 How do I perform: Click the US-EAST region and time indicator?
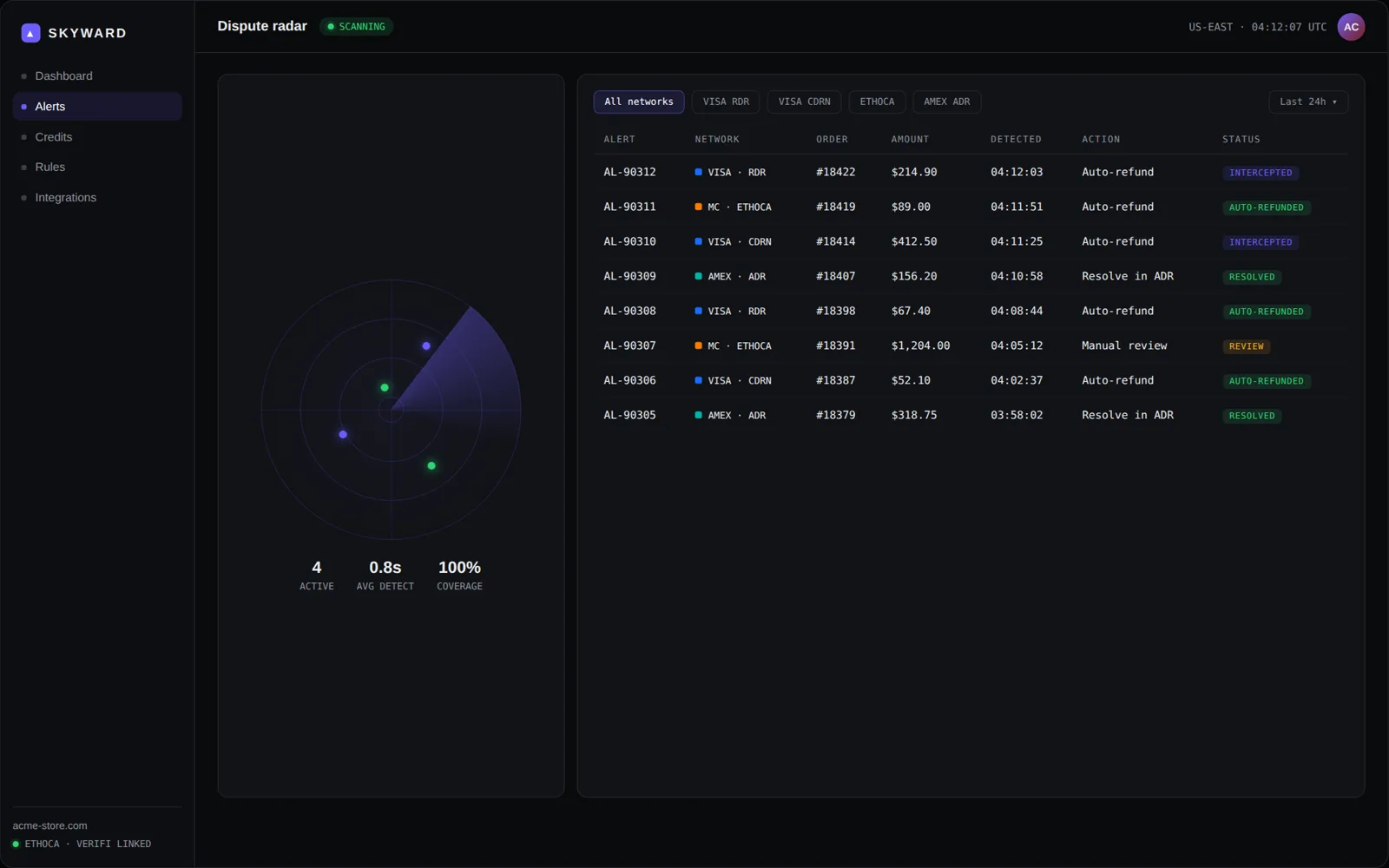(1257, 27)
